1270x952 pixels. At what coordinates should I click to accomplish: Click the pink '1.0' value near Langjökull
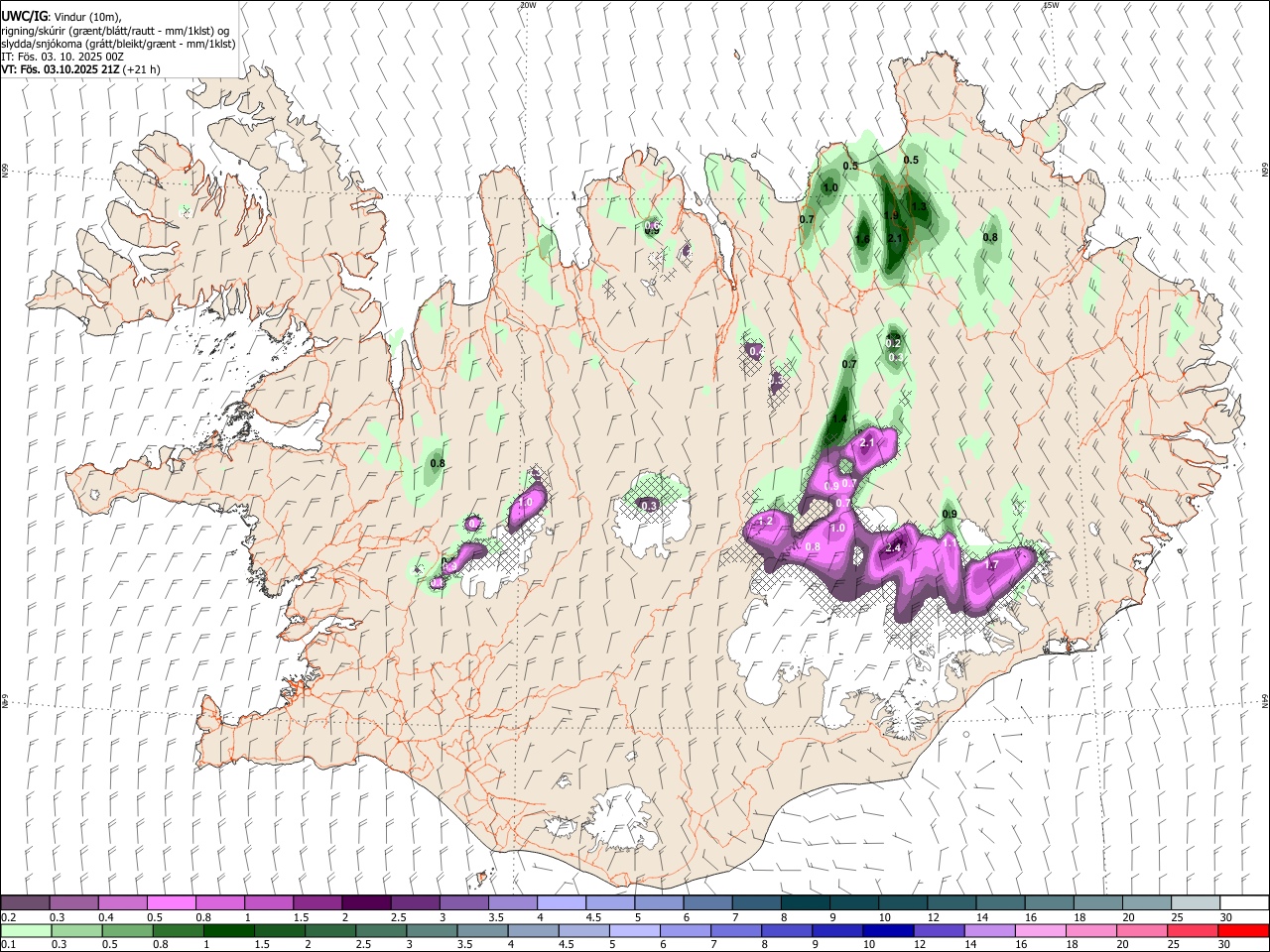point(525,503)
